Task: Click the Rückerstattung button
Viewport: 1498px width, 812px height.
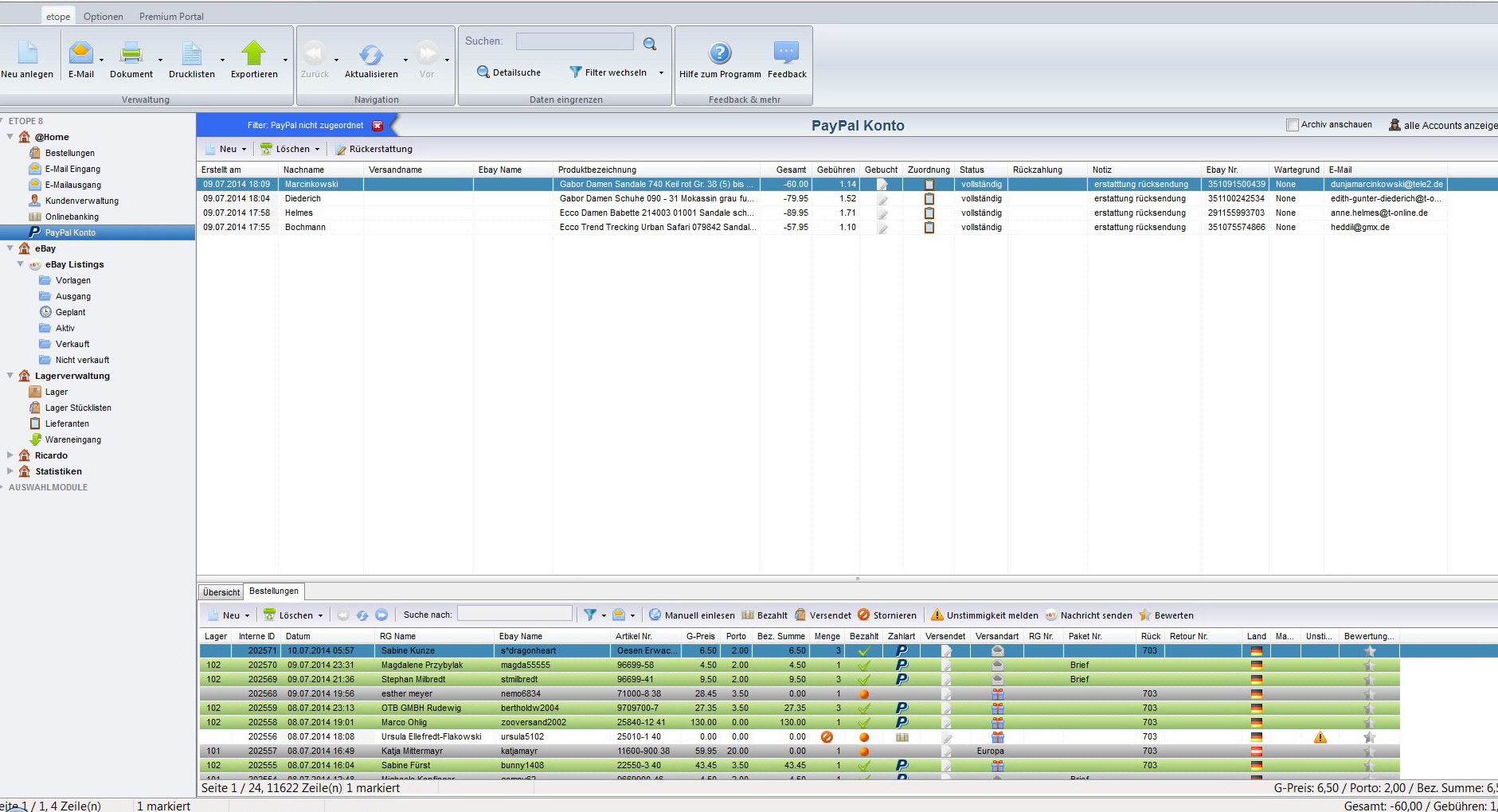Action: tap(374, 149)
